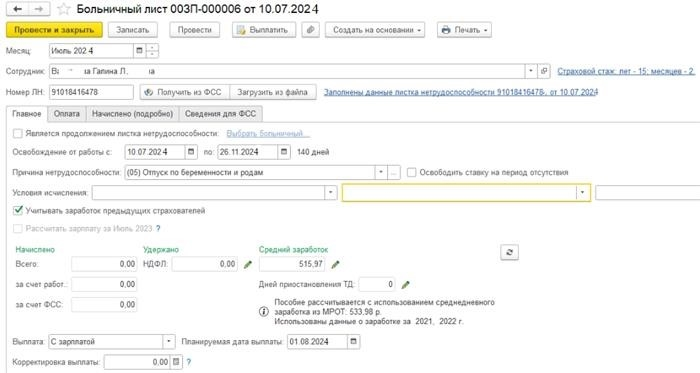Edit Средний заработок via pencil icon

(335, 265)
